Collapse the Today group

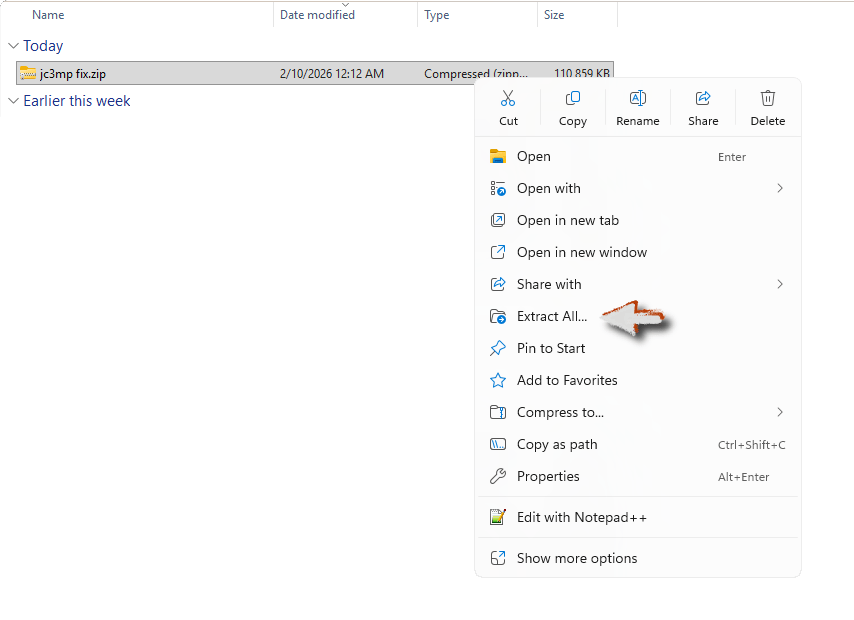click(13, 46)
